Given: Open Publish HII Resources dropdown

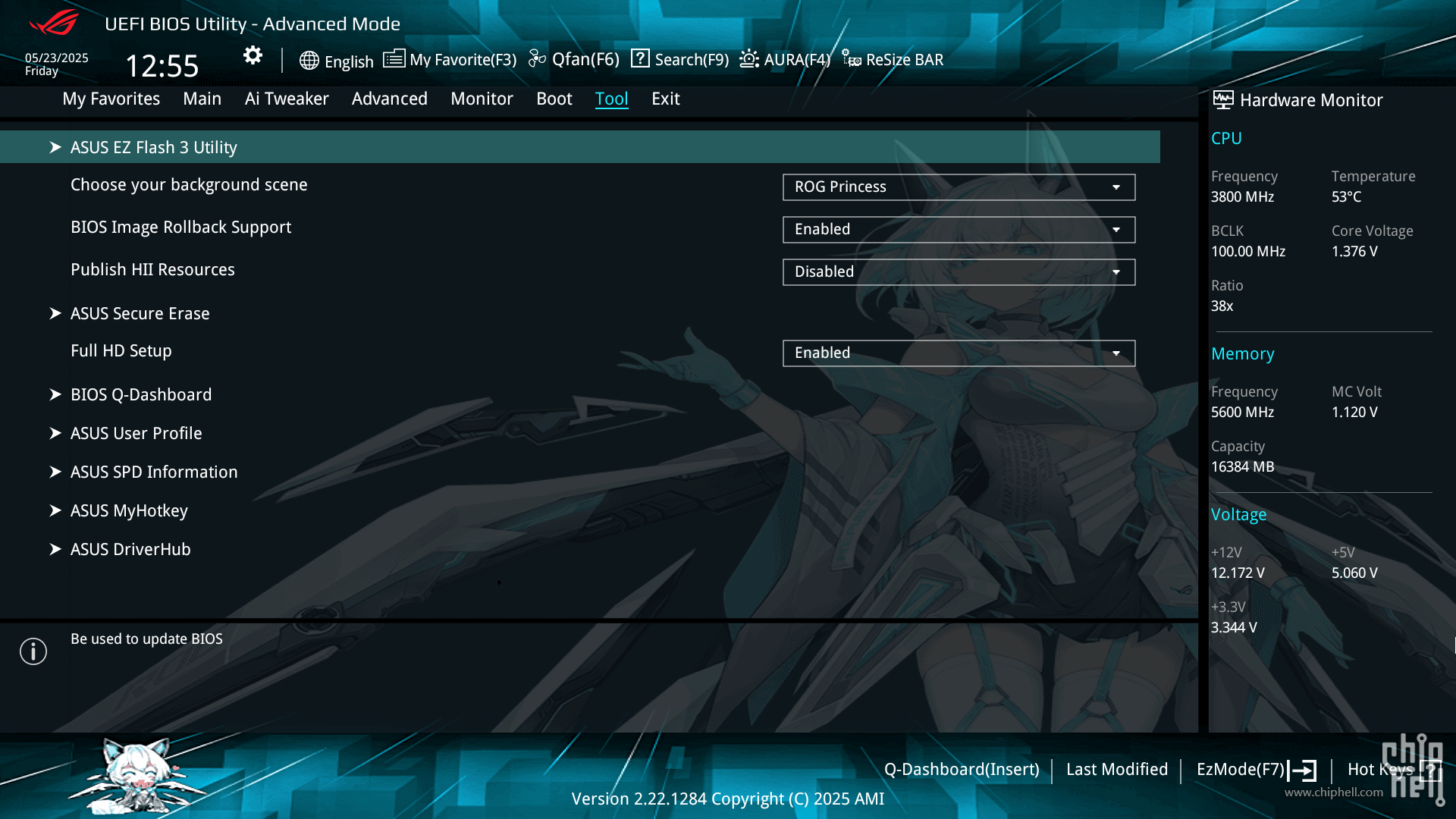Looking at the screenshot, I should pos(959,272).
